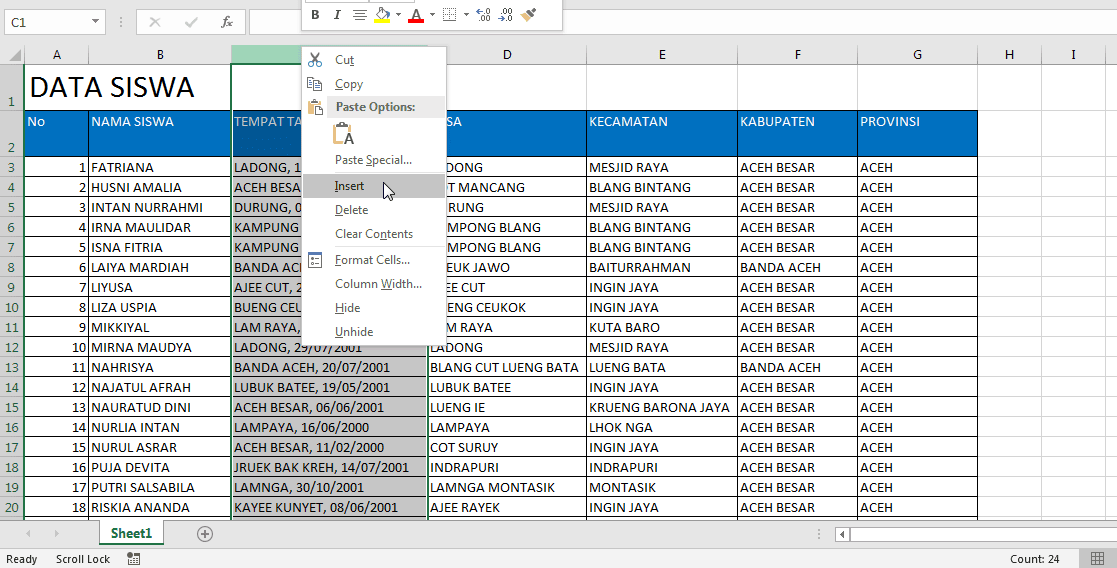Open the Font Color dropdown arrow

coord(432,15)
